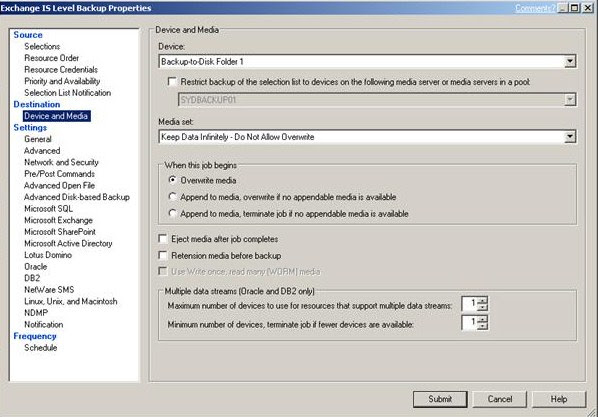The image size is (598, 417).
Task: Cancel the backup properties dialog
Action: pos(500,399)
